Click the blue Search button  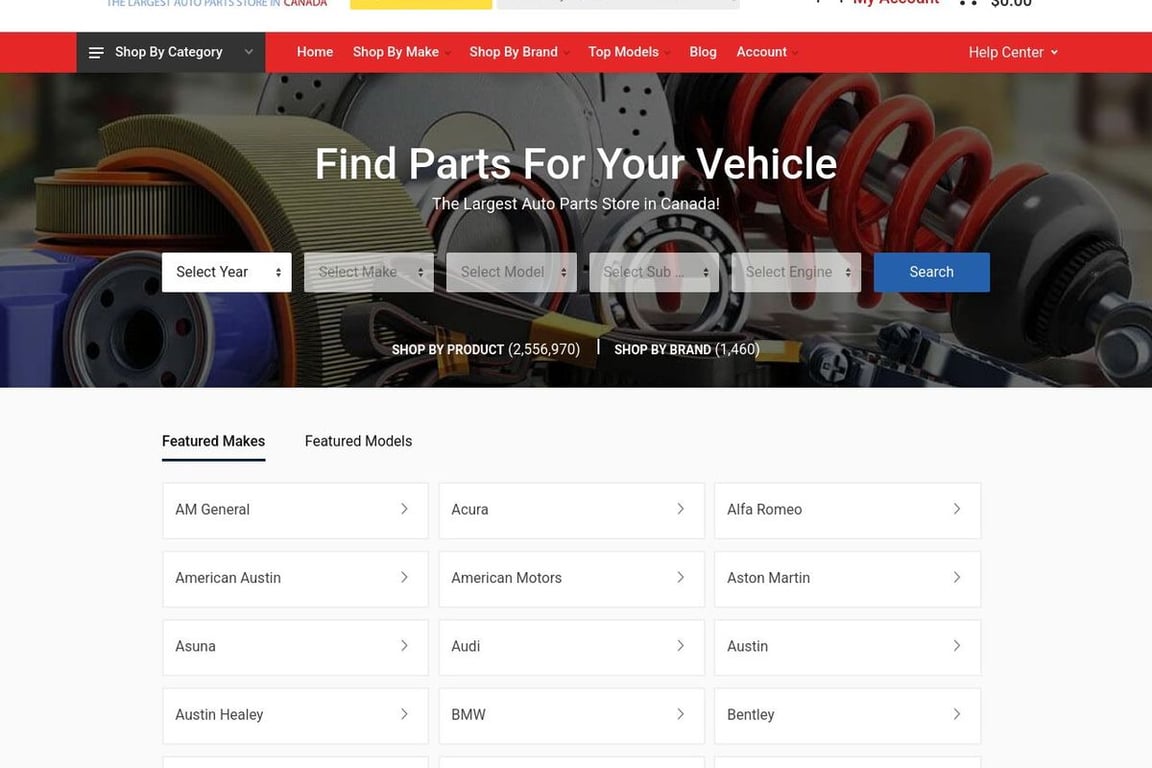(x=932, y=273)
